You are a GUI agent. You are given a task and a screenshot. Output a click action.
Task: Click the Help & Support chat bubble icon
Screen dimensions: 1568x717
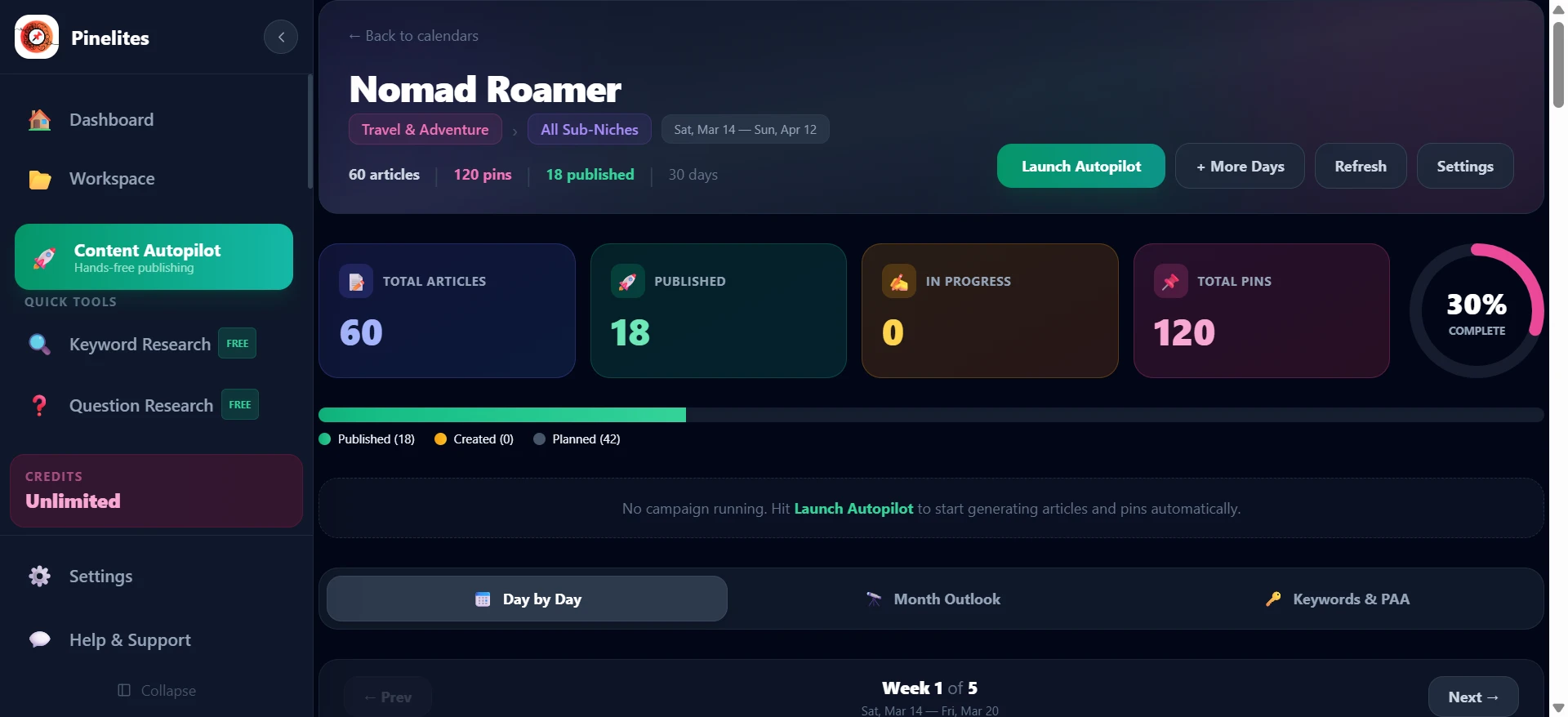pyautogui.click(x=39, y=639)
